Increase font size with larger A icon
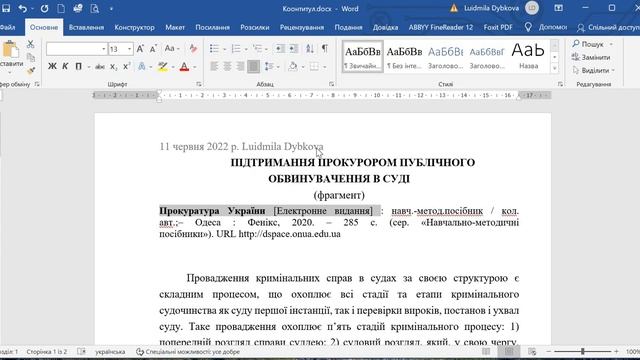 pos(140,49)
